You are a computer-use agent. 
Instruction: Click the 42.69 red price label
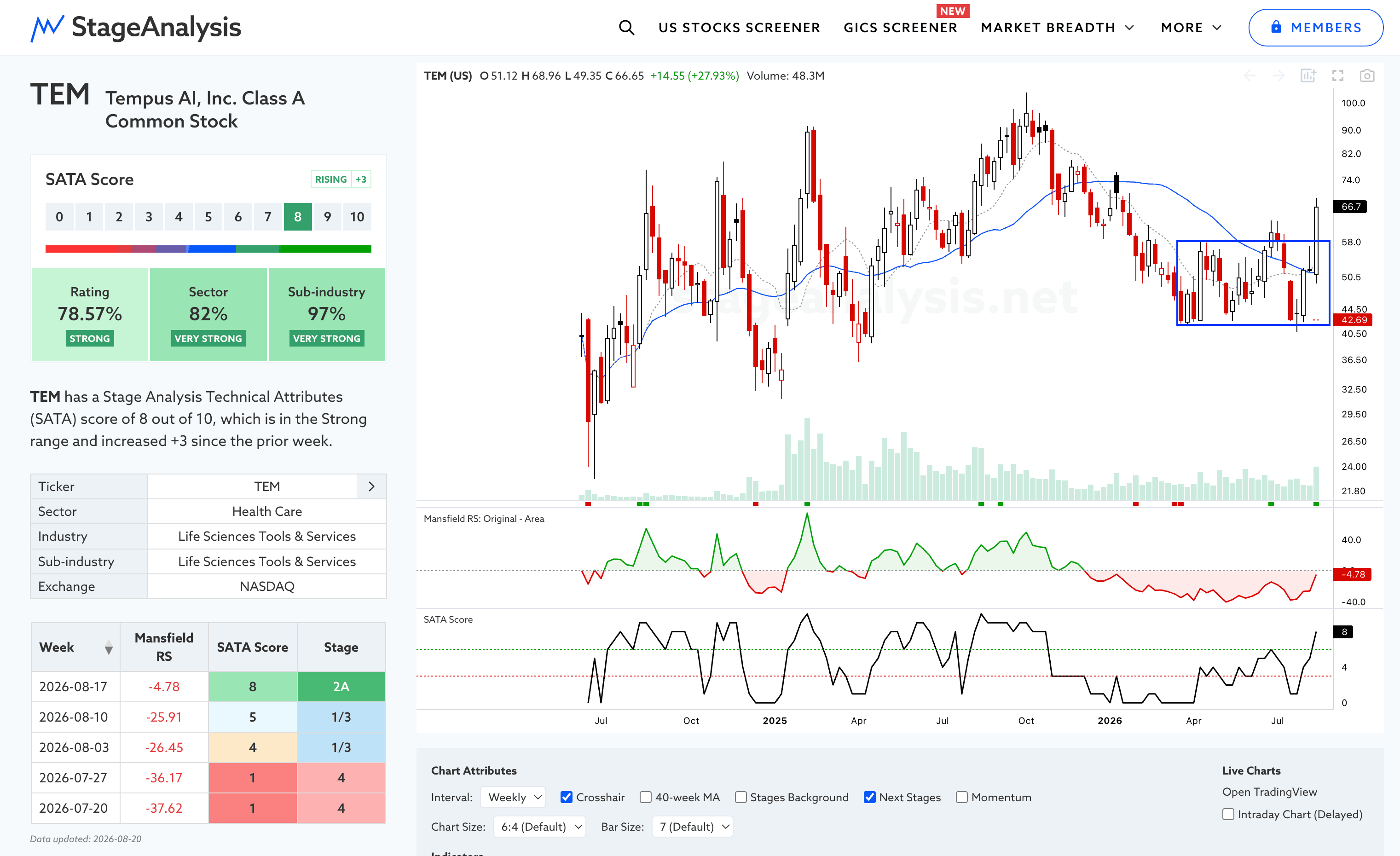[1354, 320]
